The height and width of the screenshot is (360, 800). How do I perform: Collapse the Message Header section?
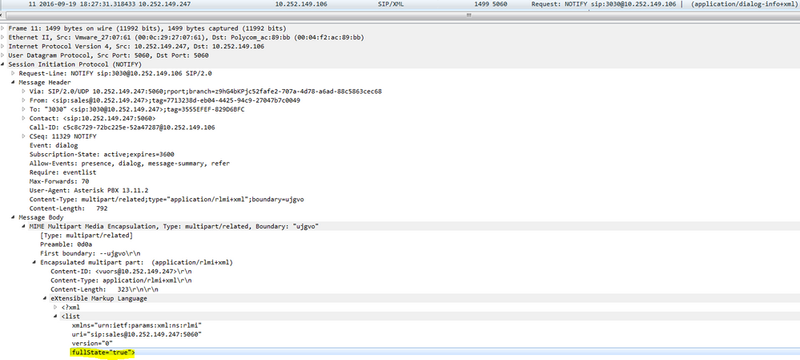click(13, 82)
